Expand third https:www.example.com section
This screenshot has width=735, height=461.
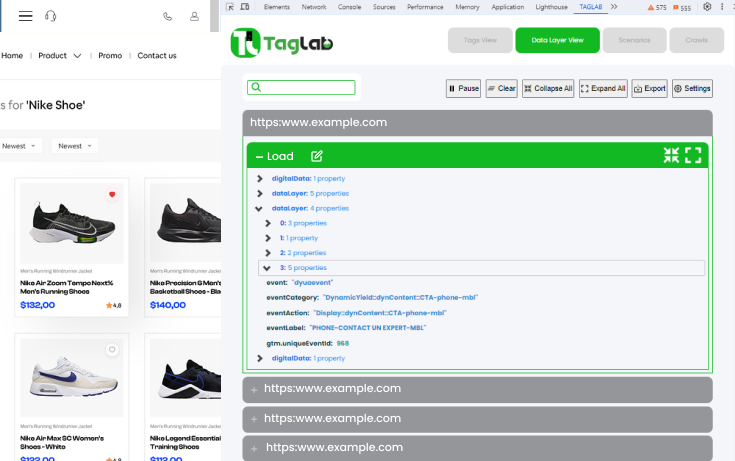coord(477,419)
